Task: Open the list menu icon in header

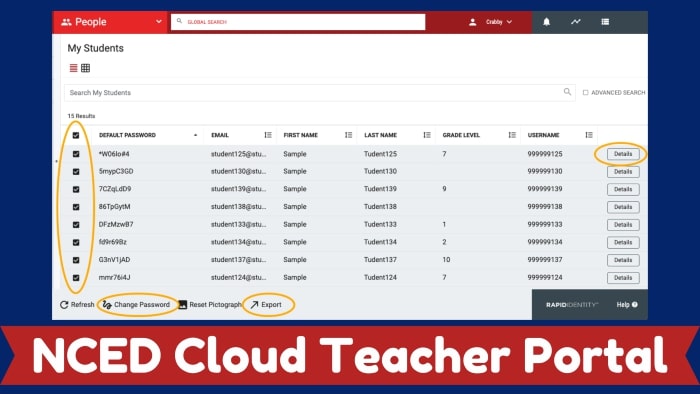Action: click(x=605, y=21)
